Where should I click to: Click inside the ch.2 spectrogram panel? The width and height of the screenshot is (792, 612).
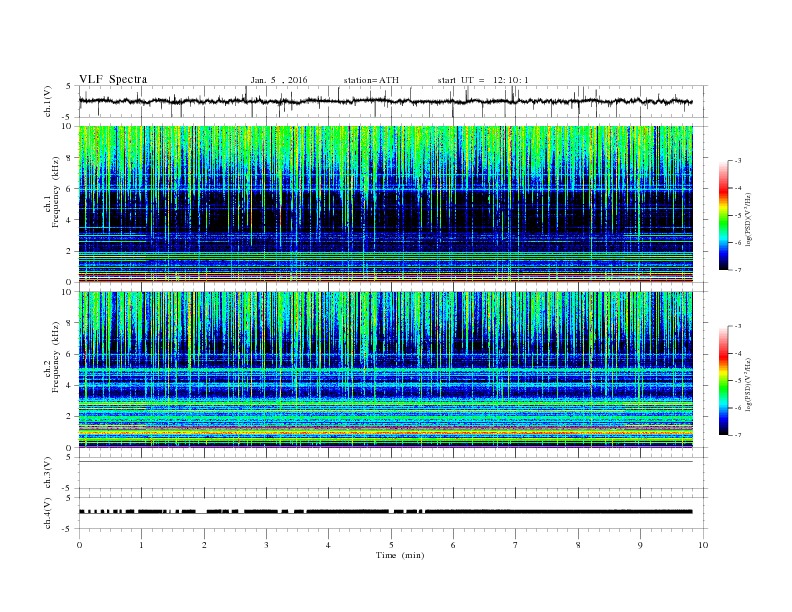click(385, 369)
